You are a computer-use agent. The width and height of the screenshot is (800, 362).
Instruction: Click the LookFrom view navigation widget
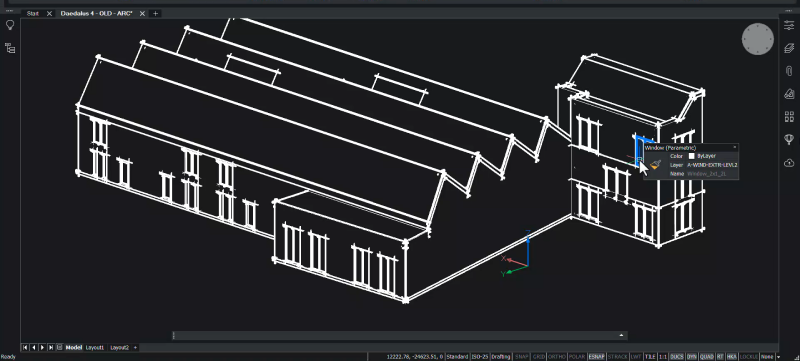click(758, 38)
